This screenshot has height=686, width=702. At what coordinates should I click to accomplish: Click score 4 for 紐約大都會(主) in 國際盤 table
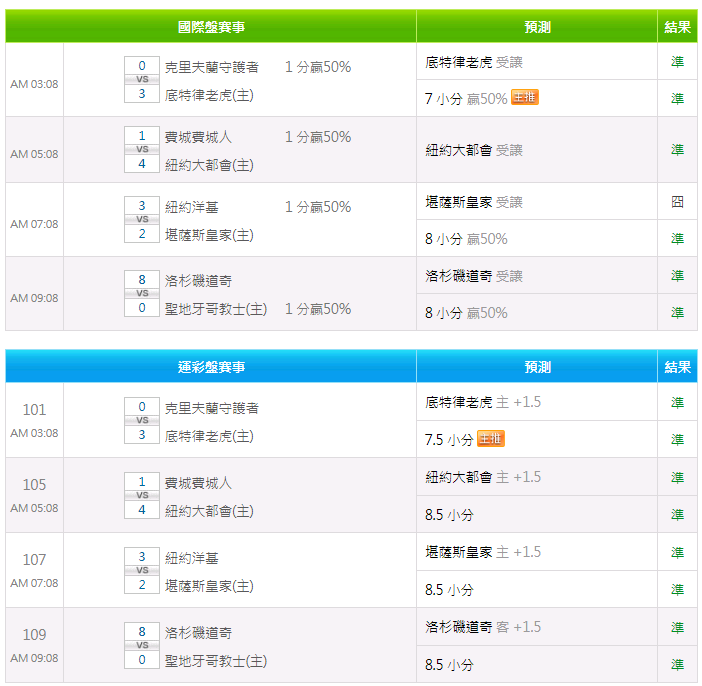(x=142, y=163)
